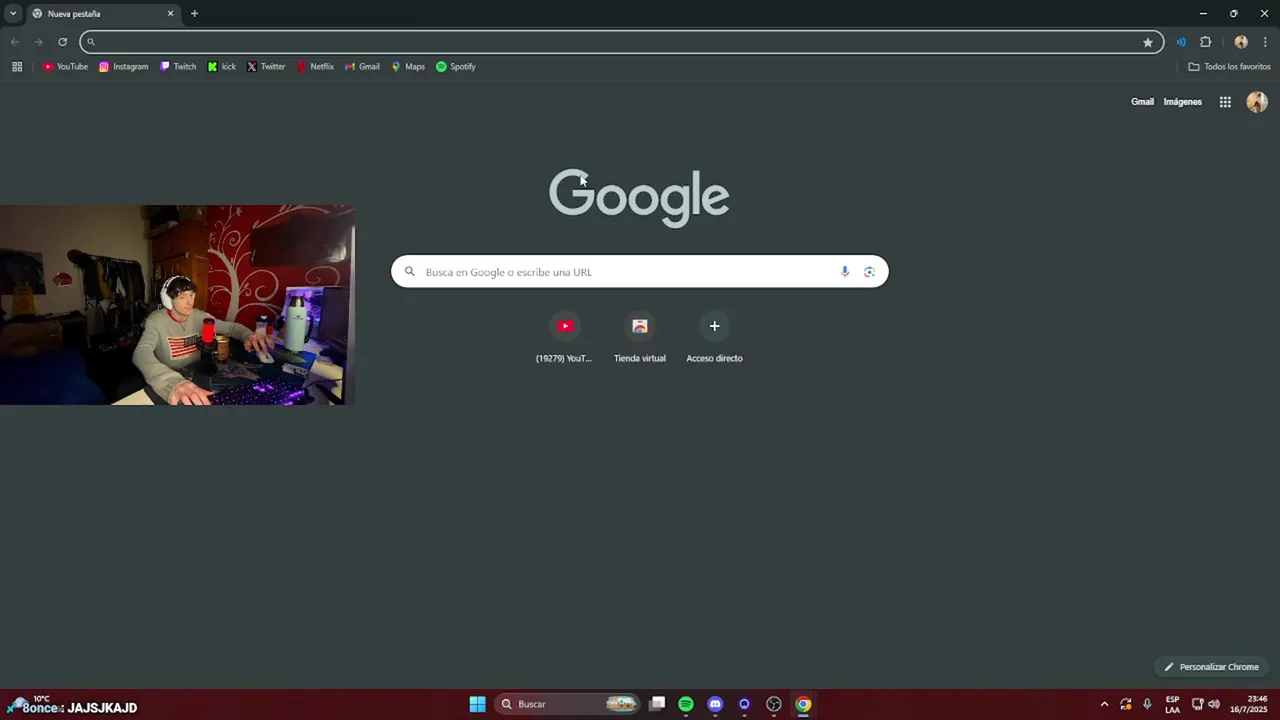Open the Windows Start menu

tap(478, 704)
